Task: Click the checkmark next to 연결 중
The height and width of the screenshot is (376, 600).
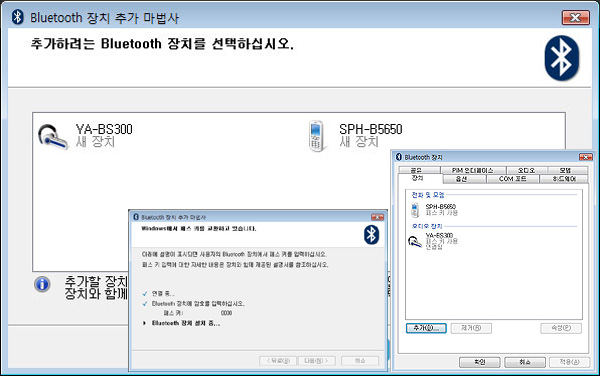Action: coord(145,294)
